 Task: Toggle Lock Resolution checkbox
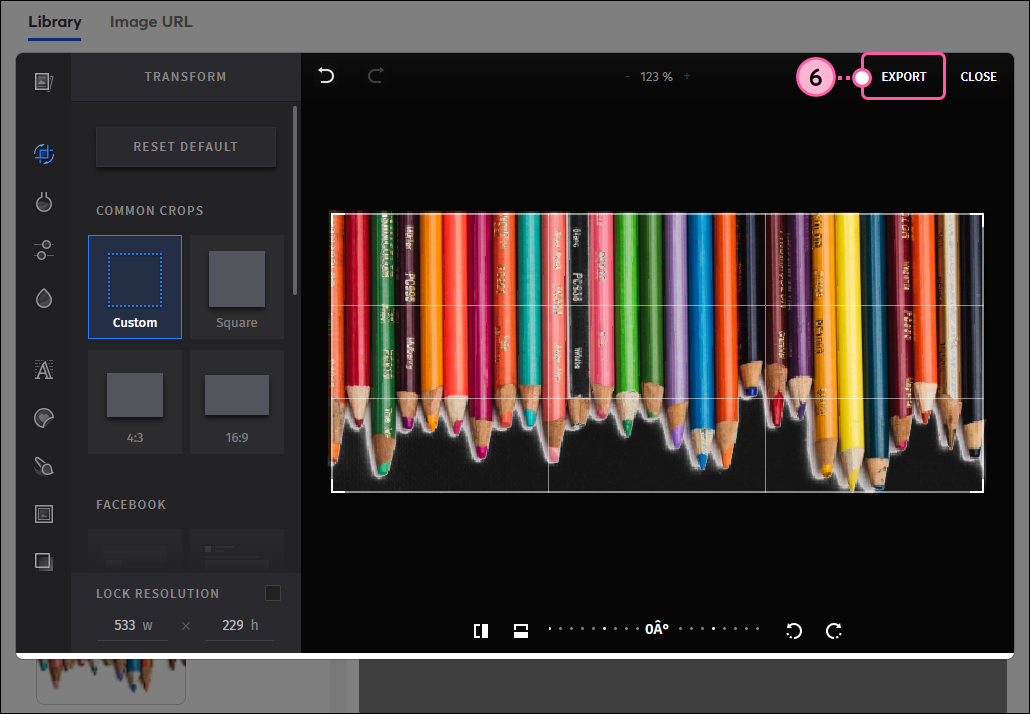pos(273,593)
